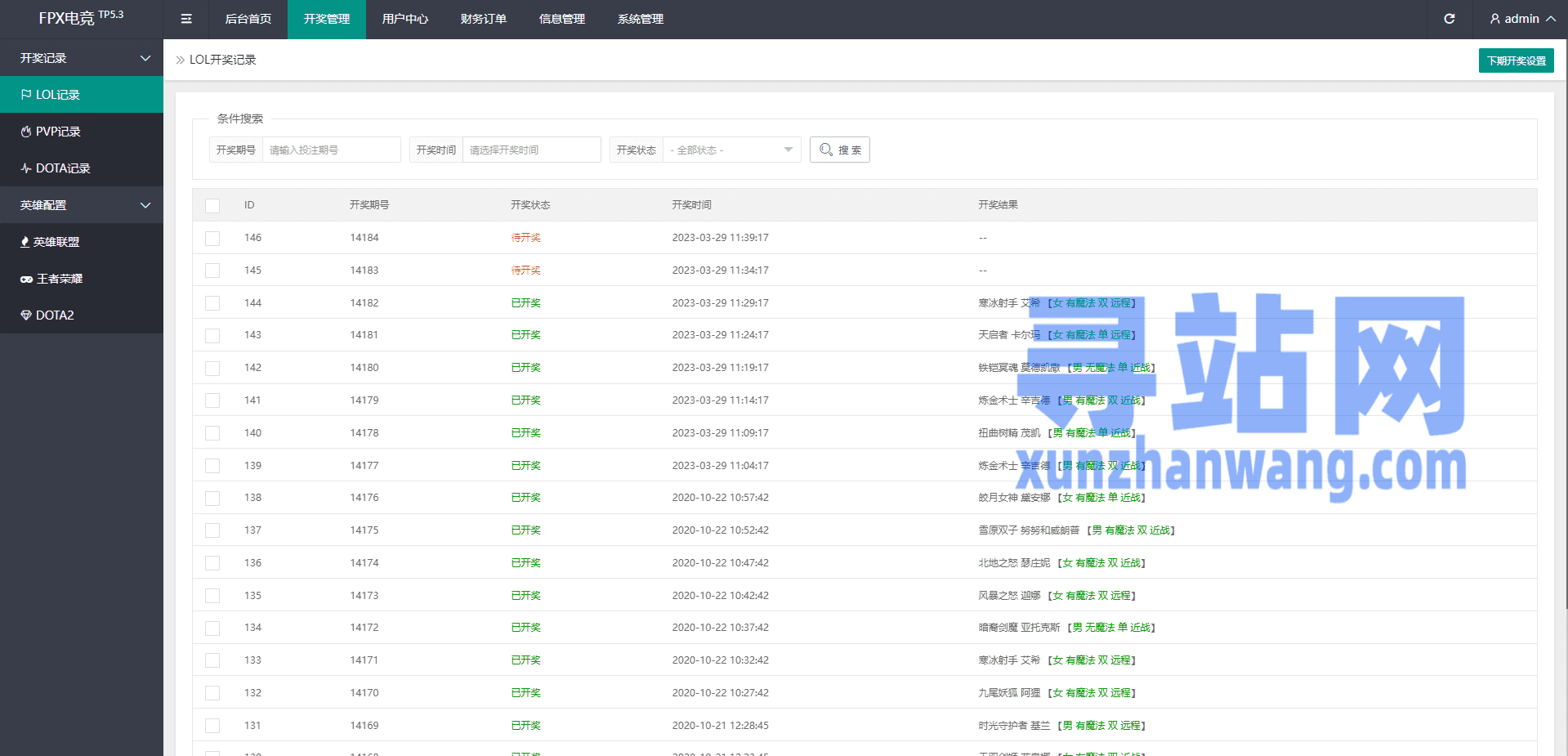Click the 开奖期号 input field
Screen dimensions: 1568x756
331,150
